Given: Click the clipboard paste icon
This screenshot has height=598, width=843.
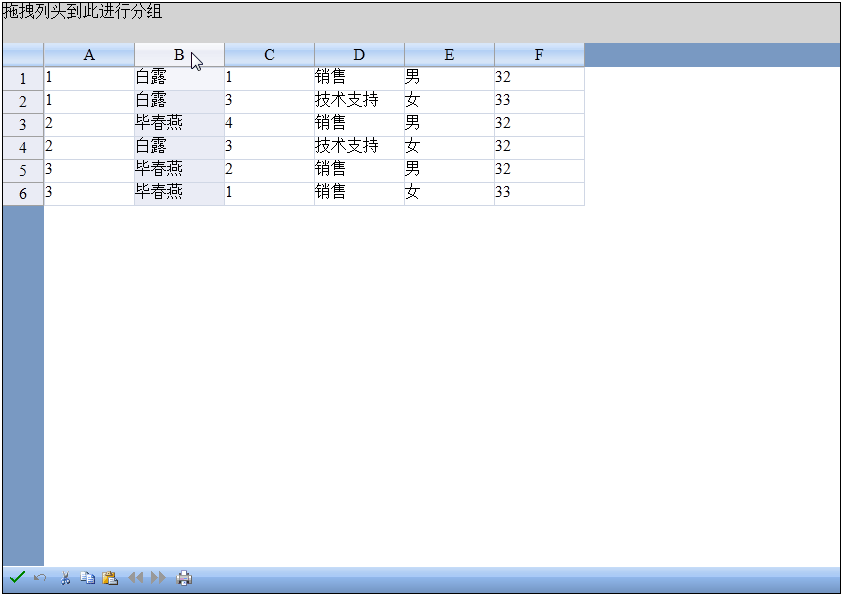Looking at the screenshot, I should coord(110,578).
